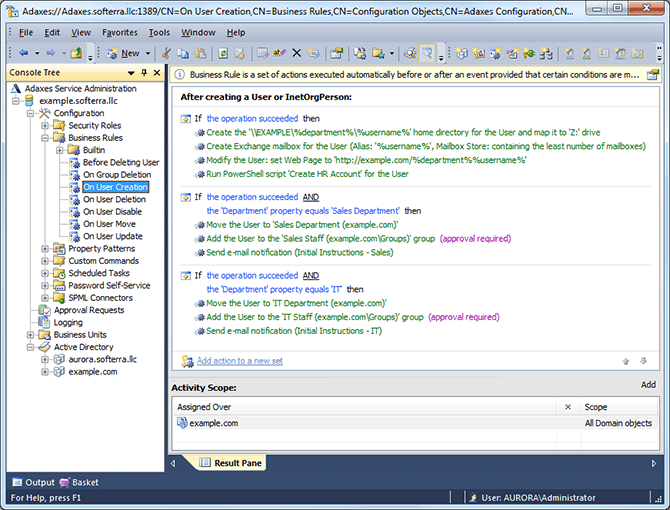Viewport: 670px width, 510px height.
Task: Click the gear icon beside Create Exchange mailbox action
Action: point(200,147)
